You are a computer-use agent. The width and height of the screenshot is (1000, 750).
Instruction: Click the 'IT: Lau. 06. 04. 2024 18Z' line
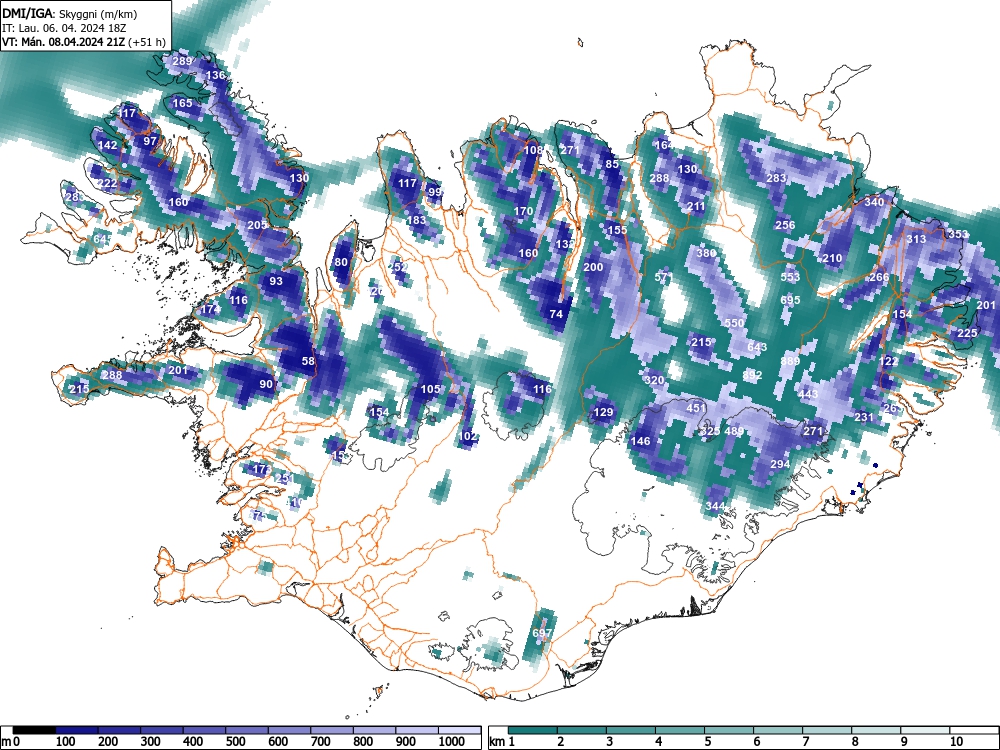[x=64, y=28]
